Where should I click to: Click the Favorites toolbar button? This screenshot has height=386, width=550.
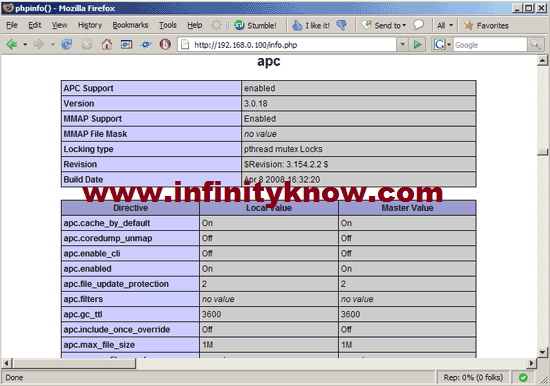[x=486, y=25]
